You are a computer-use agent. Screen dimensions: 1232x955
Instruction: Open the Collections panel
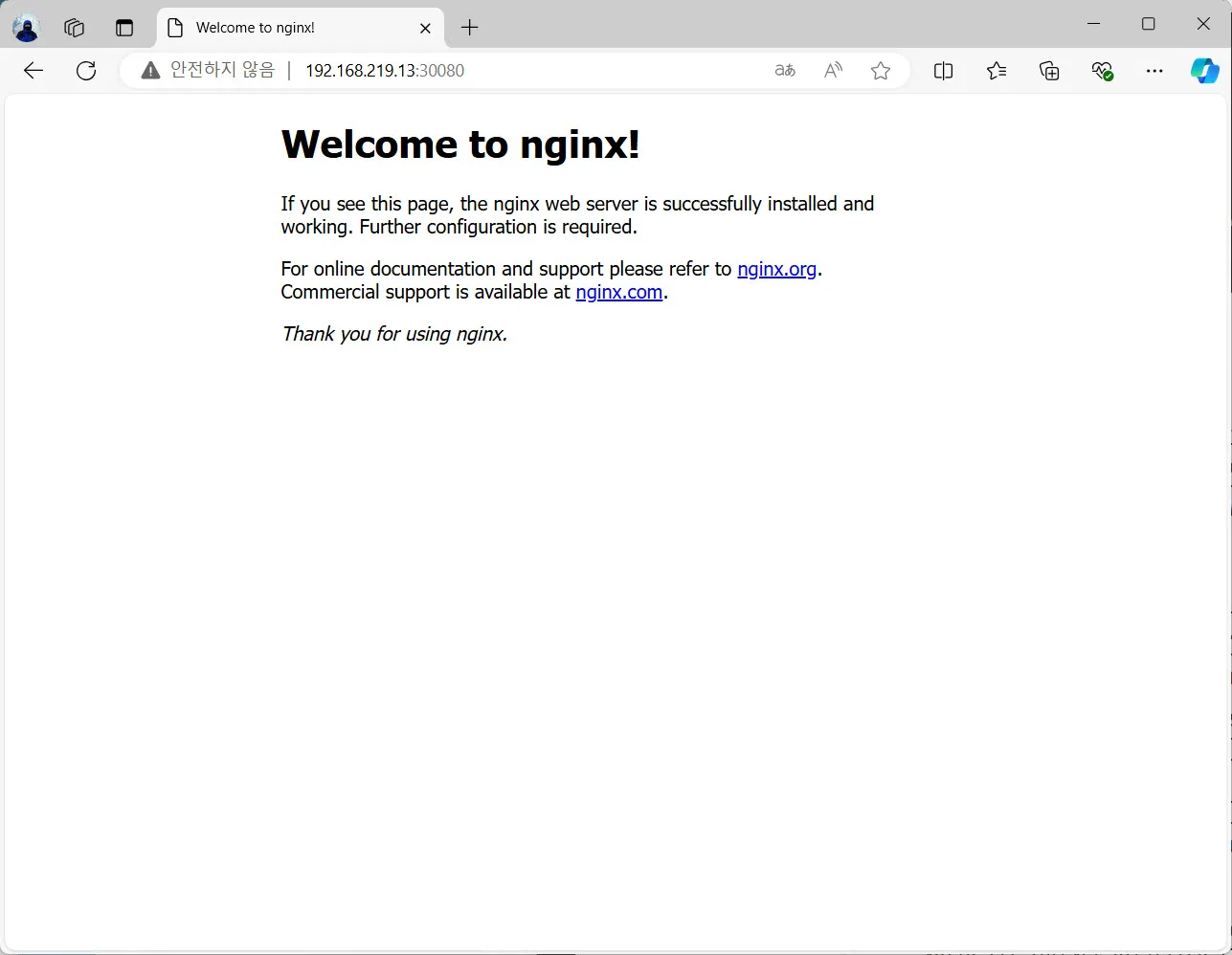click(x=1048, y=70)
